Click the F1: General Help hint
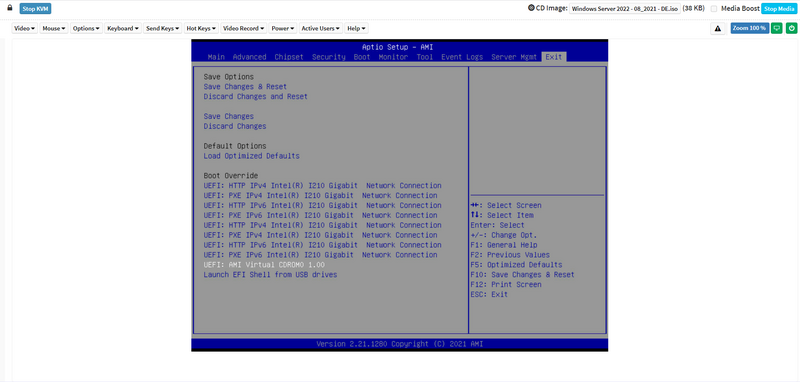The image size is (800, 382). click(x=504, y=245)
